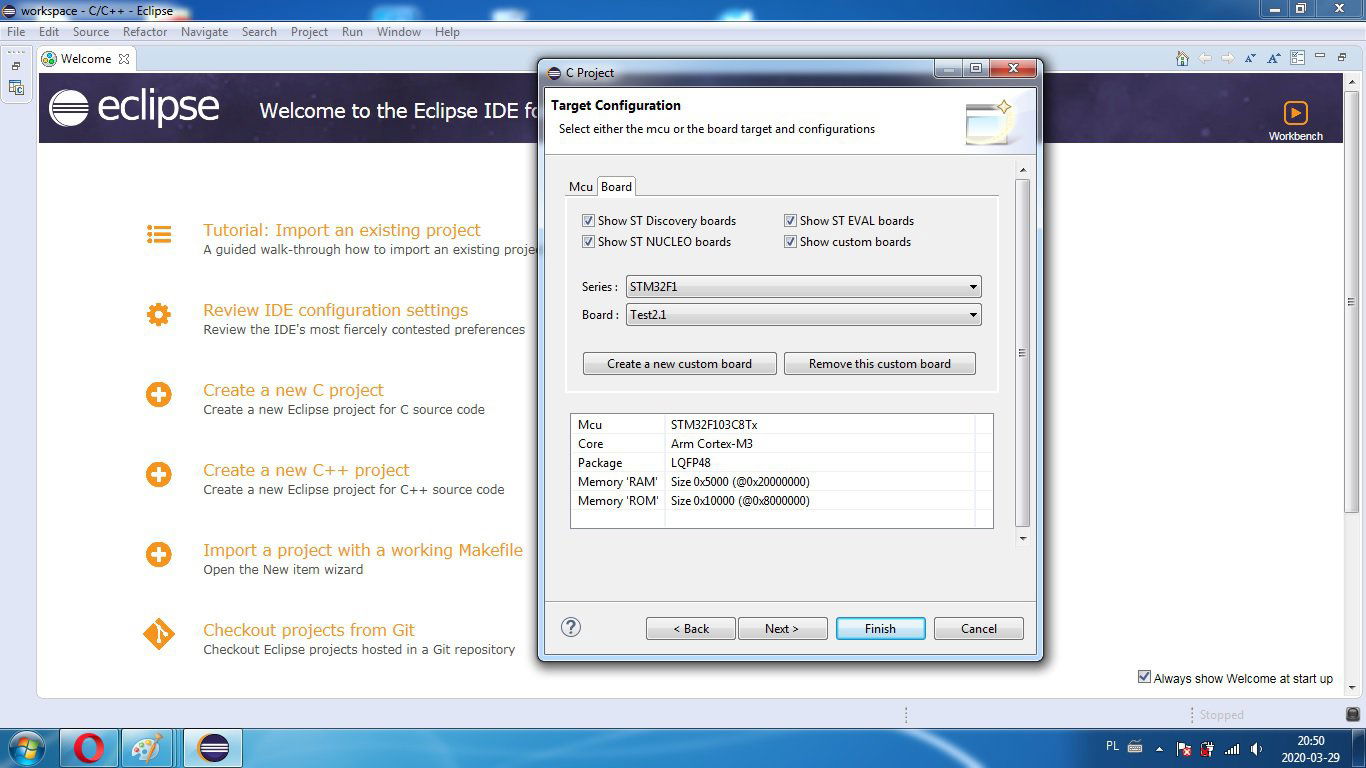Open the C/C++ perspective icon in left trim
The height and width of the screenshot is (768, 1366).
point(16,88)
